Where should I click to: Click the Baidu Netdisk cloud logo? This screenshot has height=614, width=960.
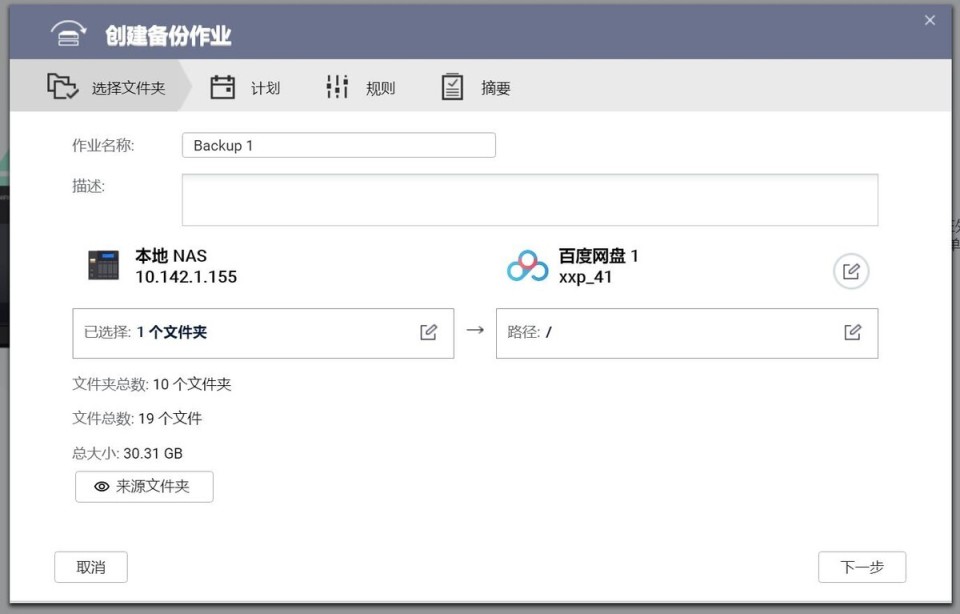(527, 266)
